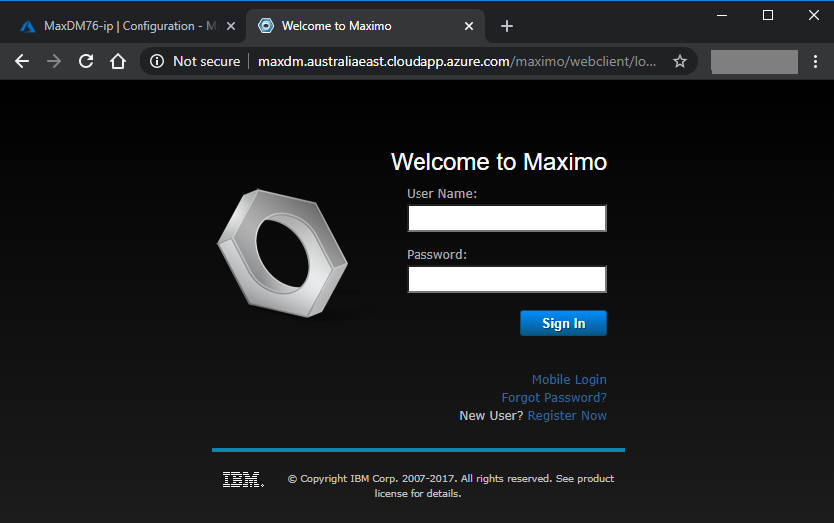The width and height of the screenshot is (834, 523).
Task: Minimize the browser window
Action: coord(722,15)
